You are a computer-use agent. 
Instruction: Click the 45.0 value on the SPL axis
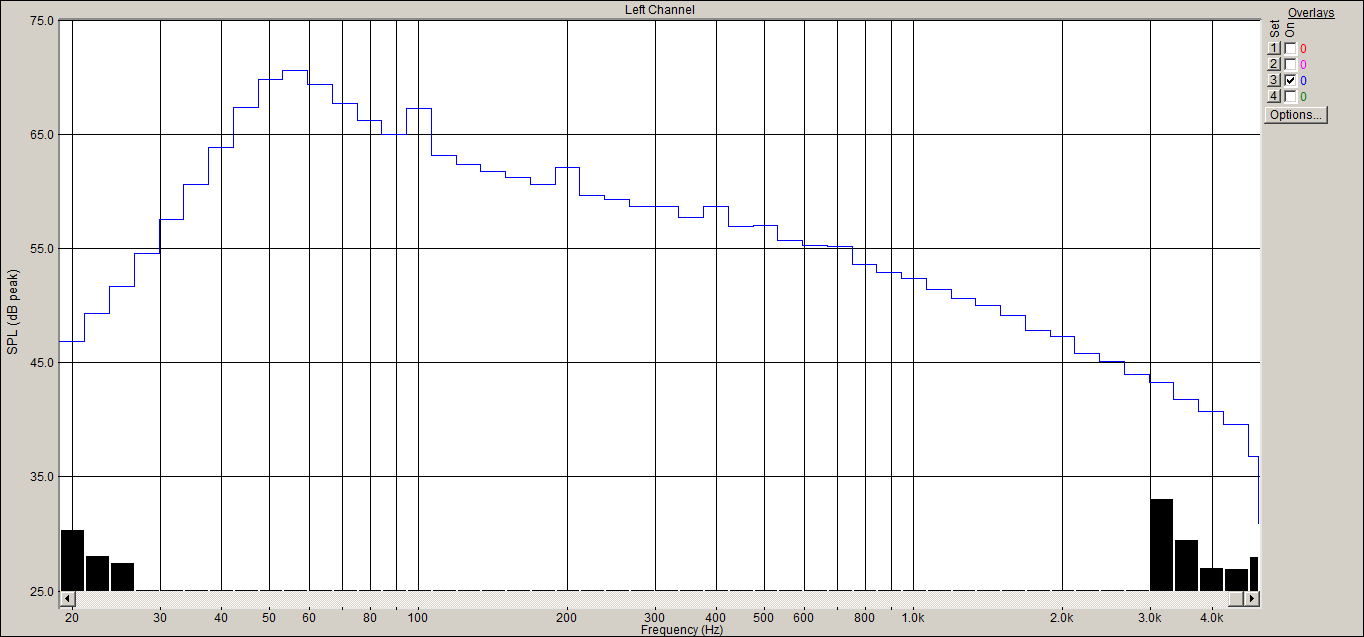pos(42,362)
